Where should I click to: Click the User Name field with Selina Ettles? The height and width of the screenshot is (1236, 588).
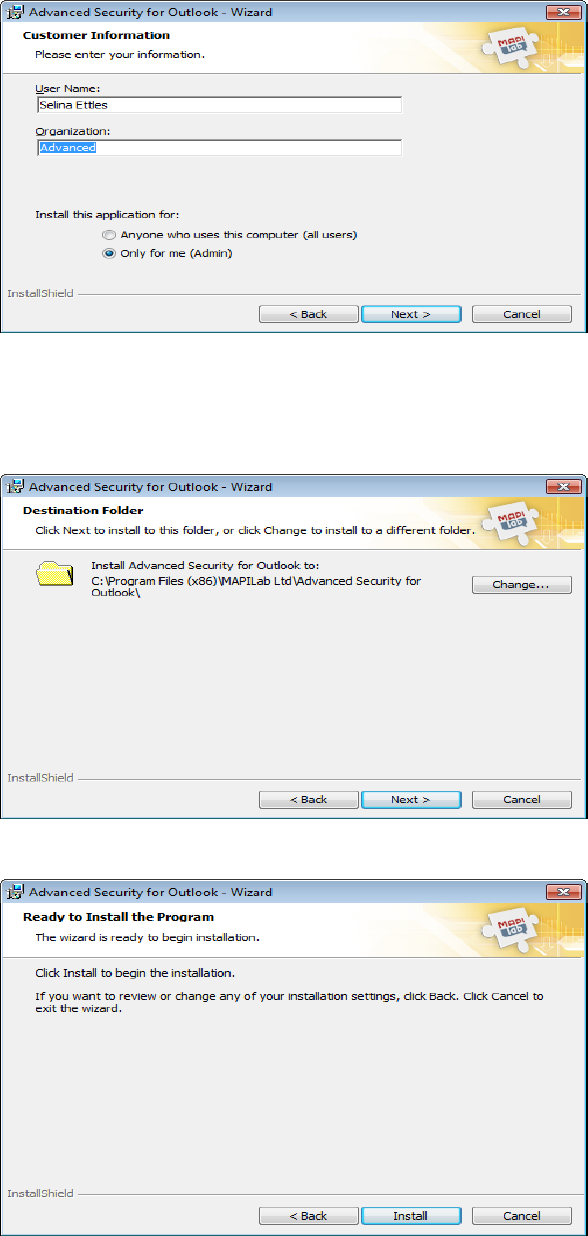[x=219, y=105]
